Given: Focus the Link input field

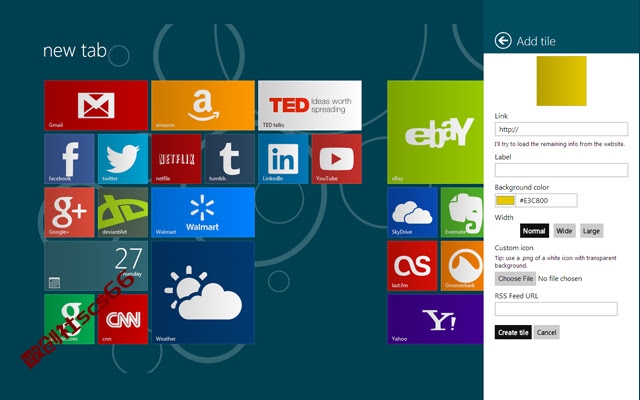Looking at the screenshot, I should (561, 129).
